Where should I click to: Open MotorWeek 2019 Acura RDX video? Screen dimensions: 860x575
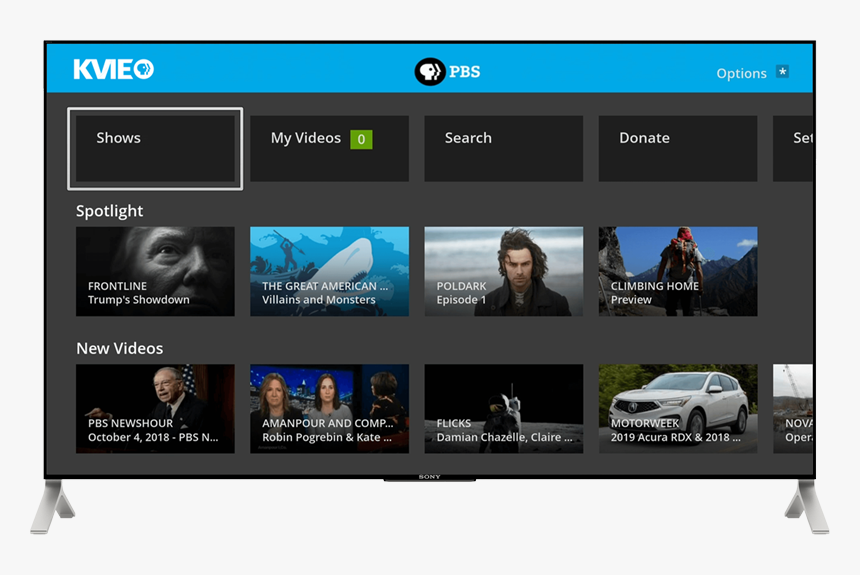tap(678, 409)
